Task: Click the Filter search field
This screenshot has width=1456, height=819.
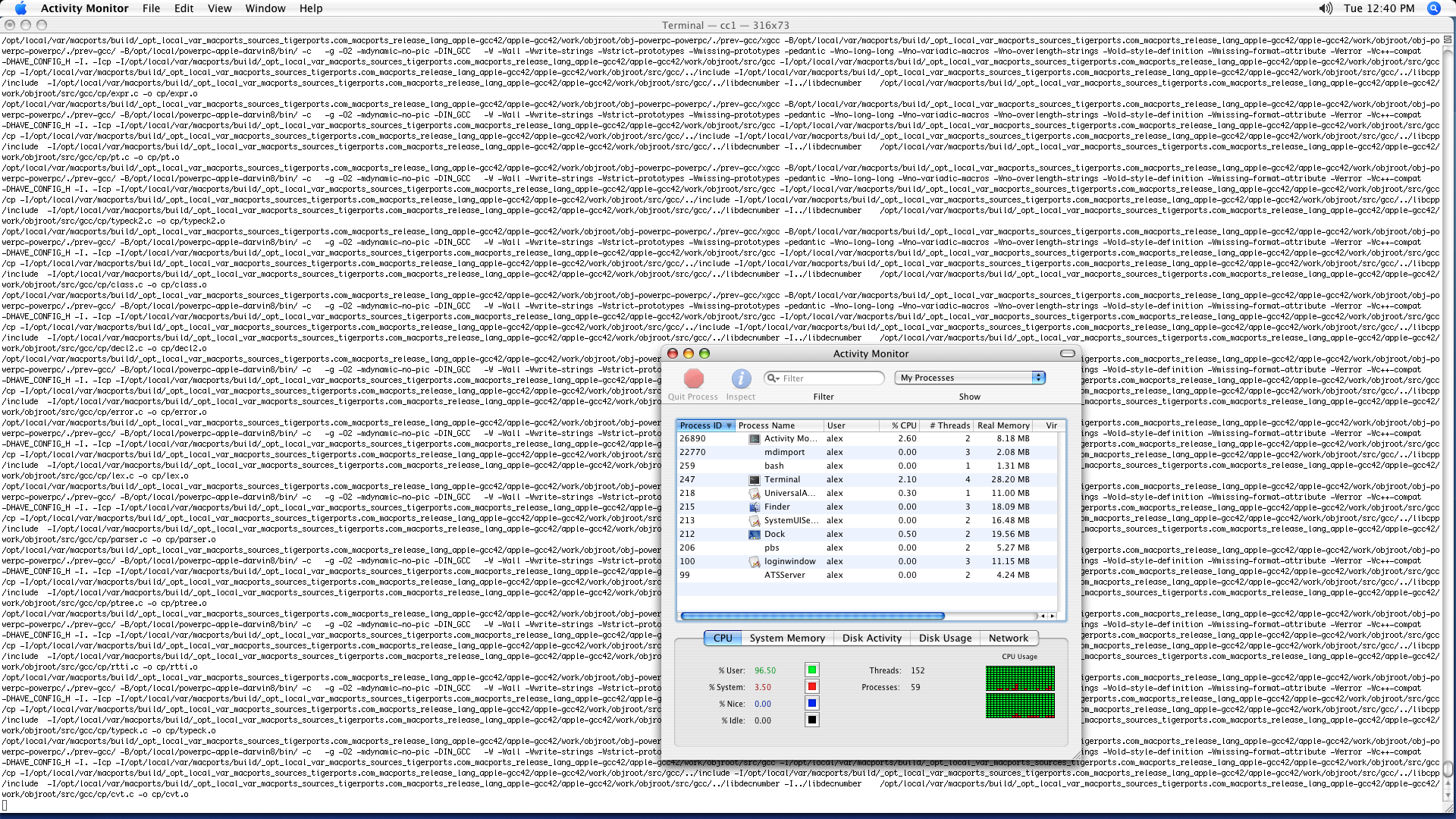Action: (824, 378)
